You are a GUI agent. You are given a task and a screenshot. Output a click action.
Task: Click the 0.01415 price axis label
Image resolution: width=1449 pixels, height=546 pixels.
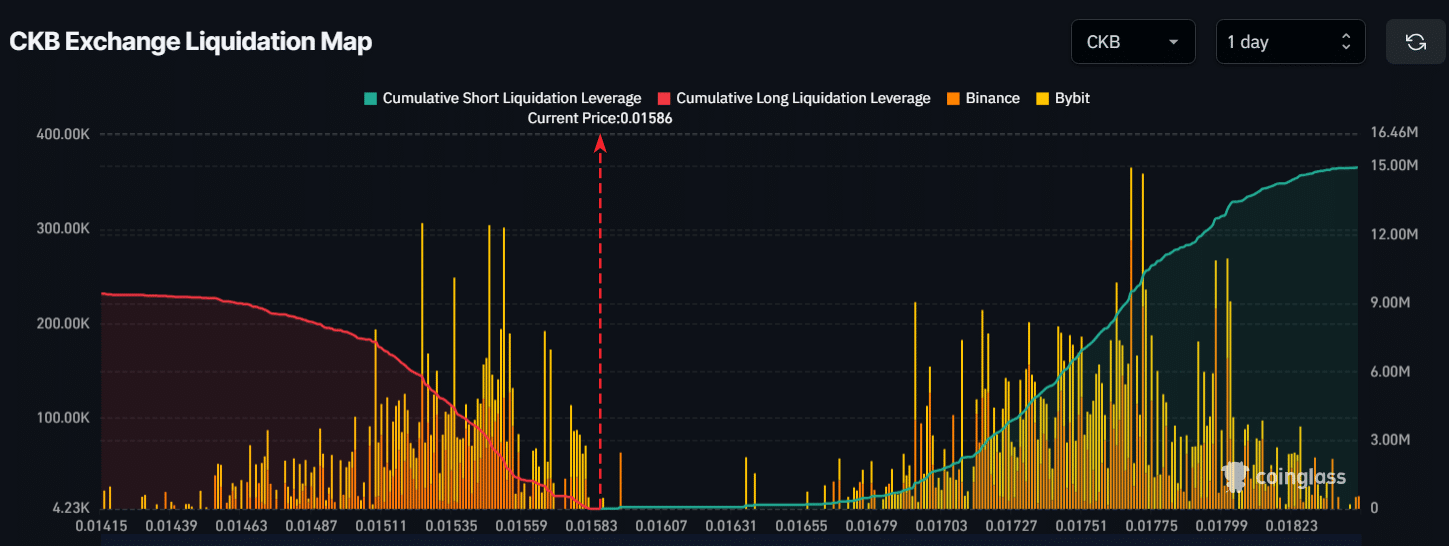(x=101, y=525)
